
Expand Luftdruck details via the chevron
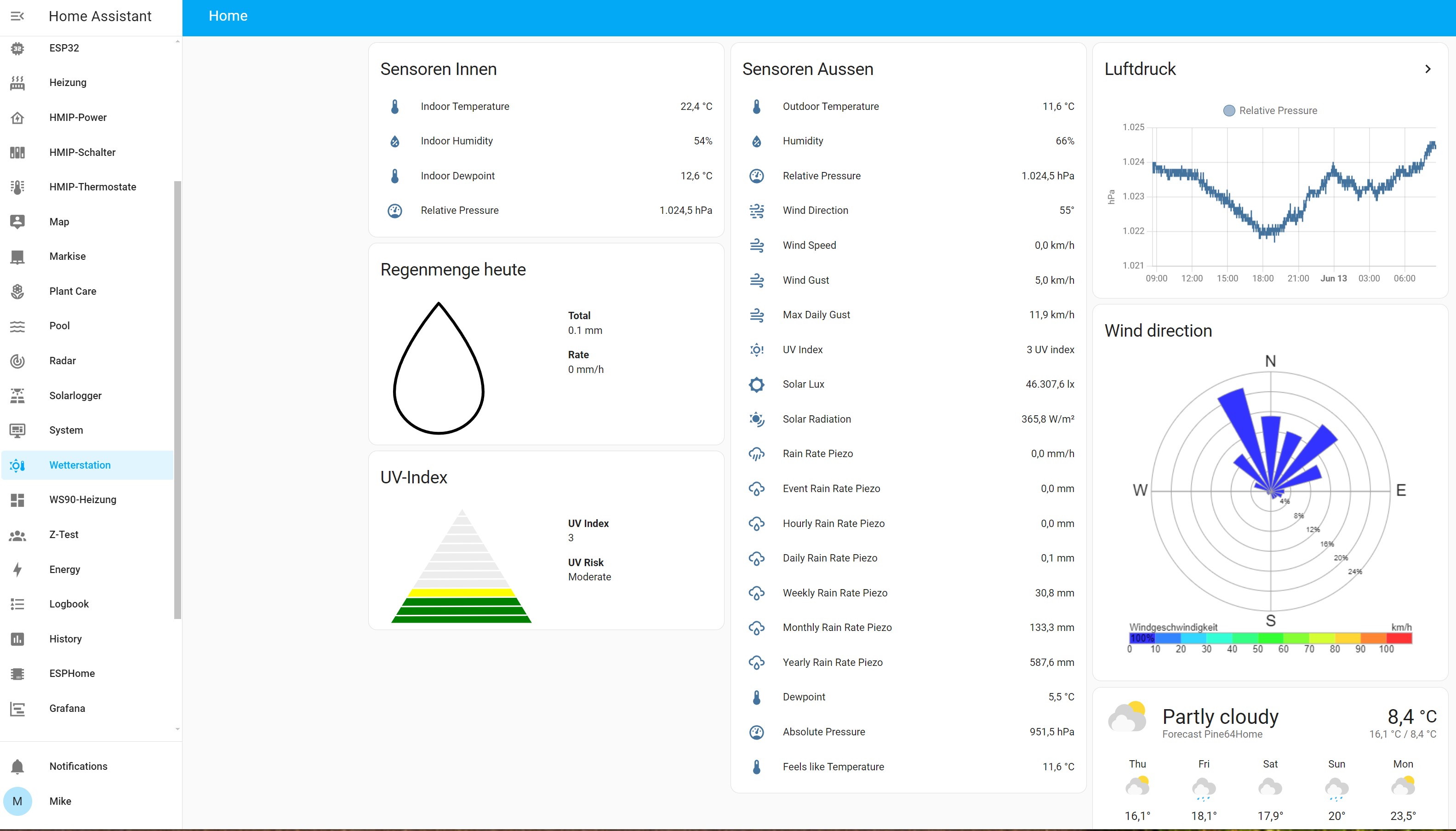click(x=1428, y=69)
